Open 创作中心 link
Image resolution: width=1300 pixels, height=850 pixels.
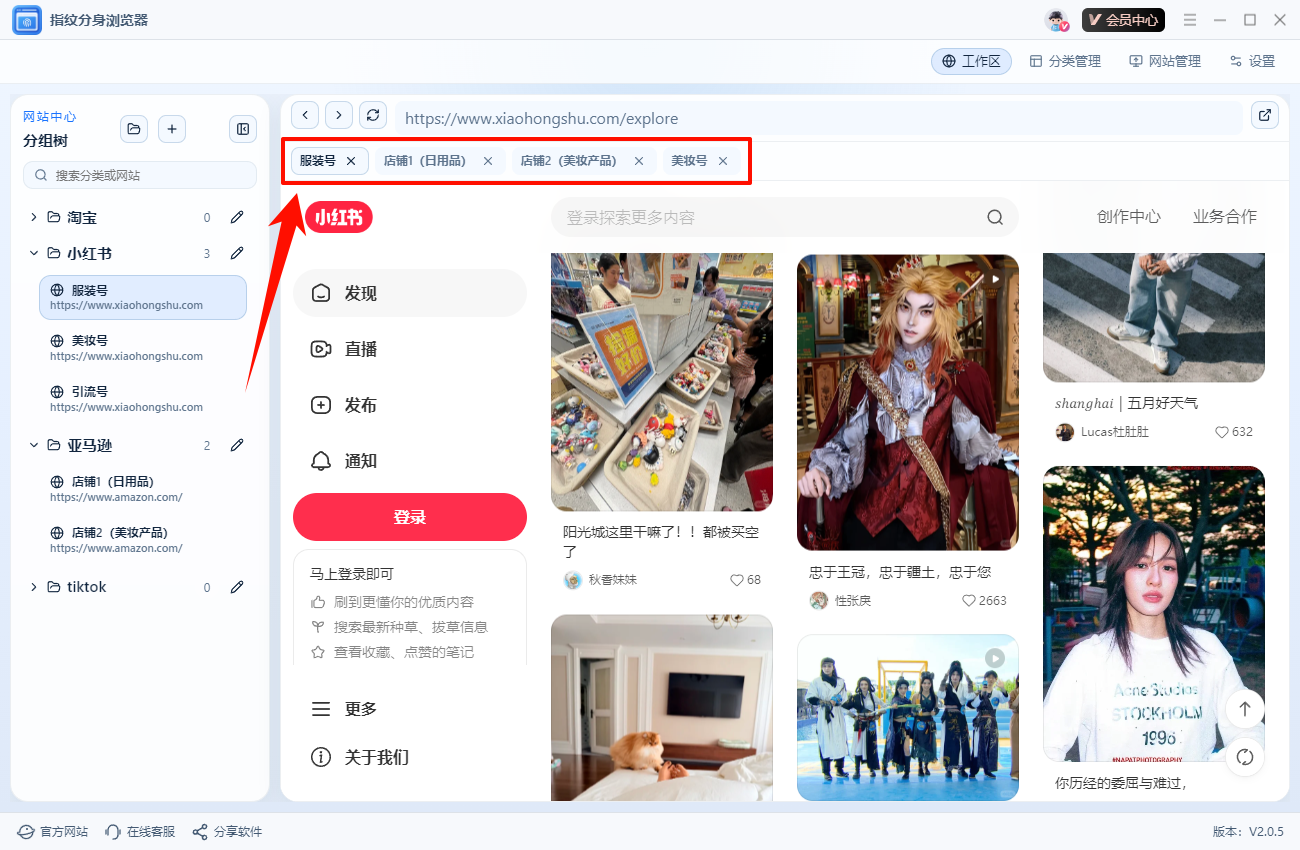1128,217
